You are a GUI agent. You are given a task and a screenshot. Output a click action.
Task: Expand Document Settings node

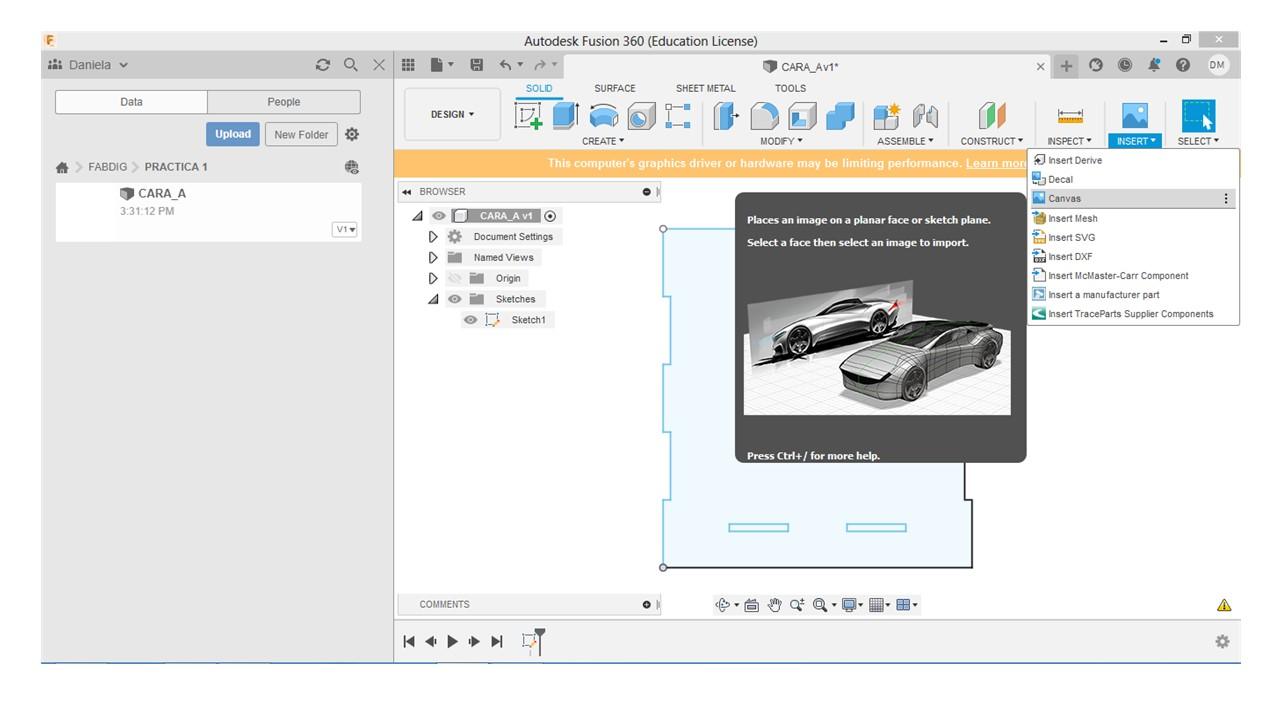pos(433,237)
